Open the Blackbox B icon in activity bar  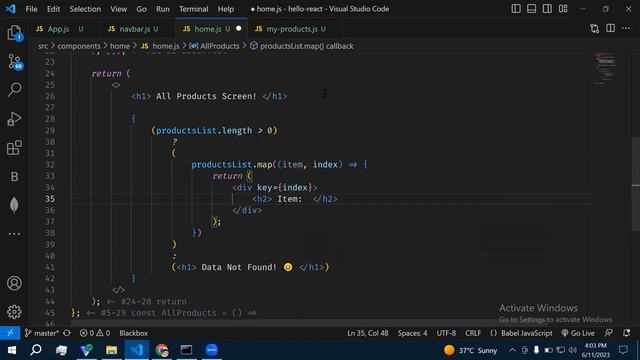tap(14, 176)
